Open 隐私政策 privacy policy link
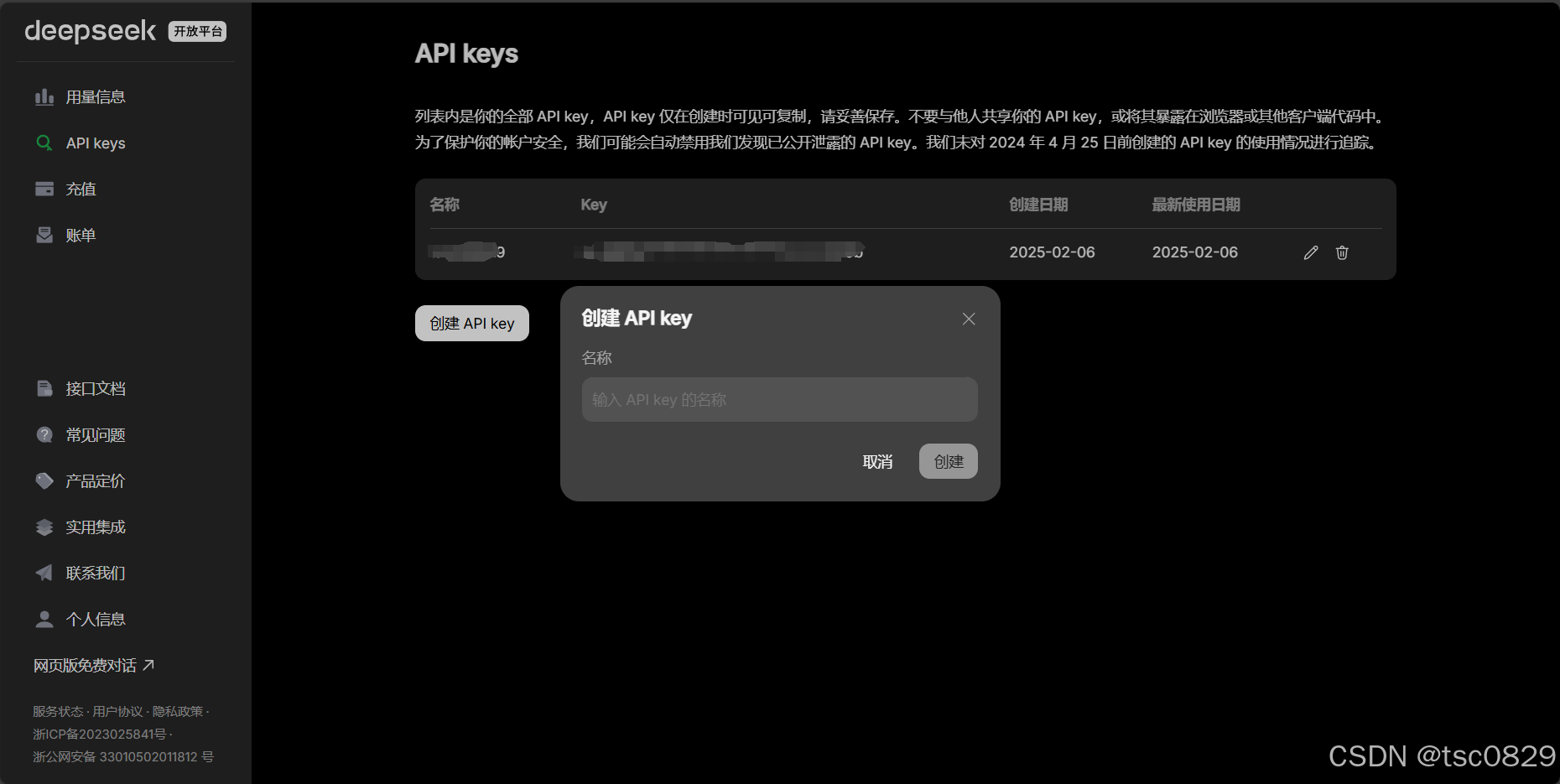 (x=178, y=712)
